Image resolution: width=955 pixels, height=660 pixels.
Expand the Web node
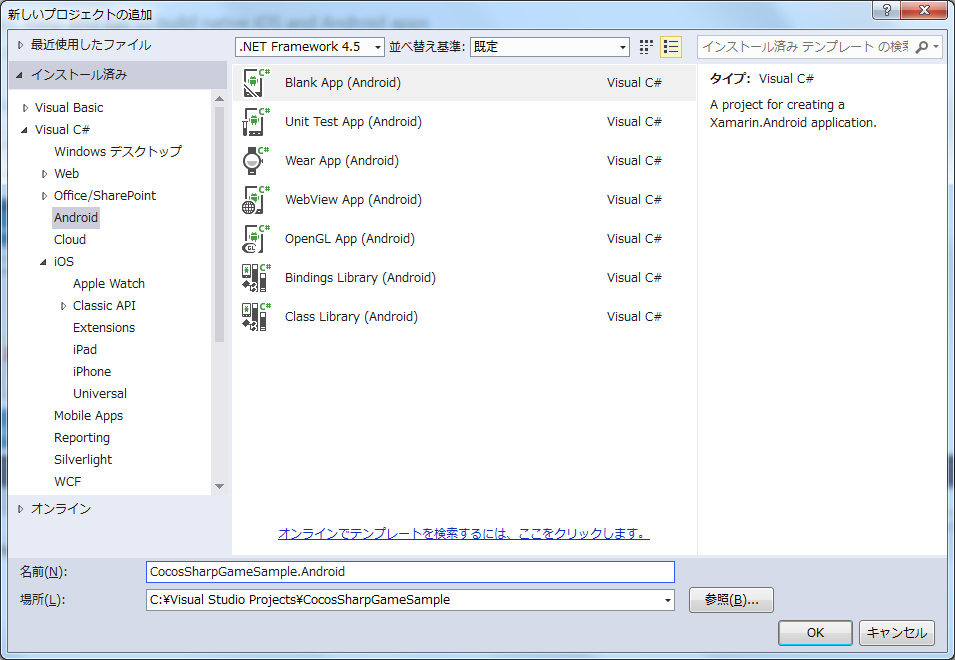pos(44,174)
